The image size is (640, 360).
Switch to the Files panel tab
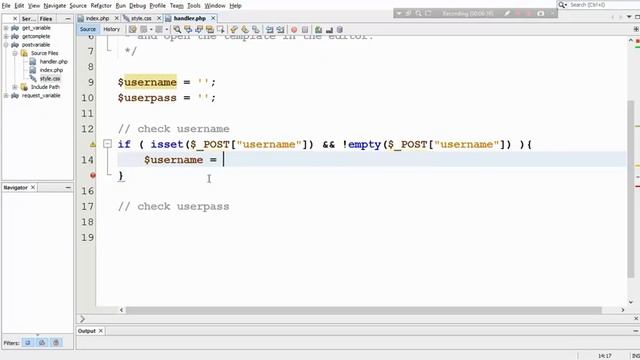click(x=46, y=19)
